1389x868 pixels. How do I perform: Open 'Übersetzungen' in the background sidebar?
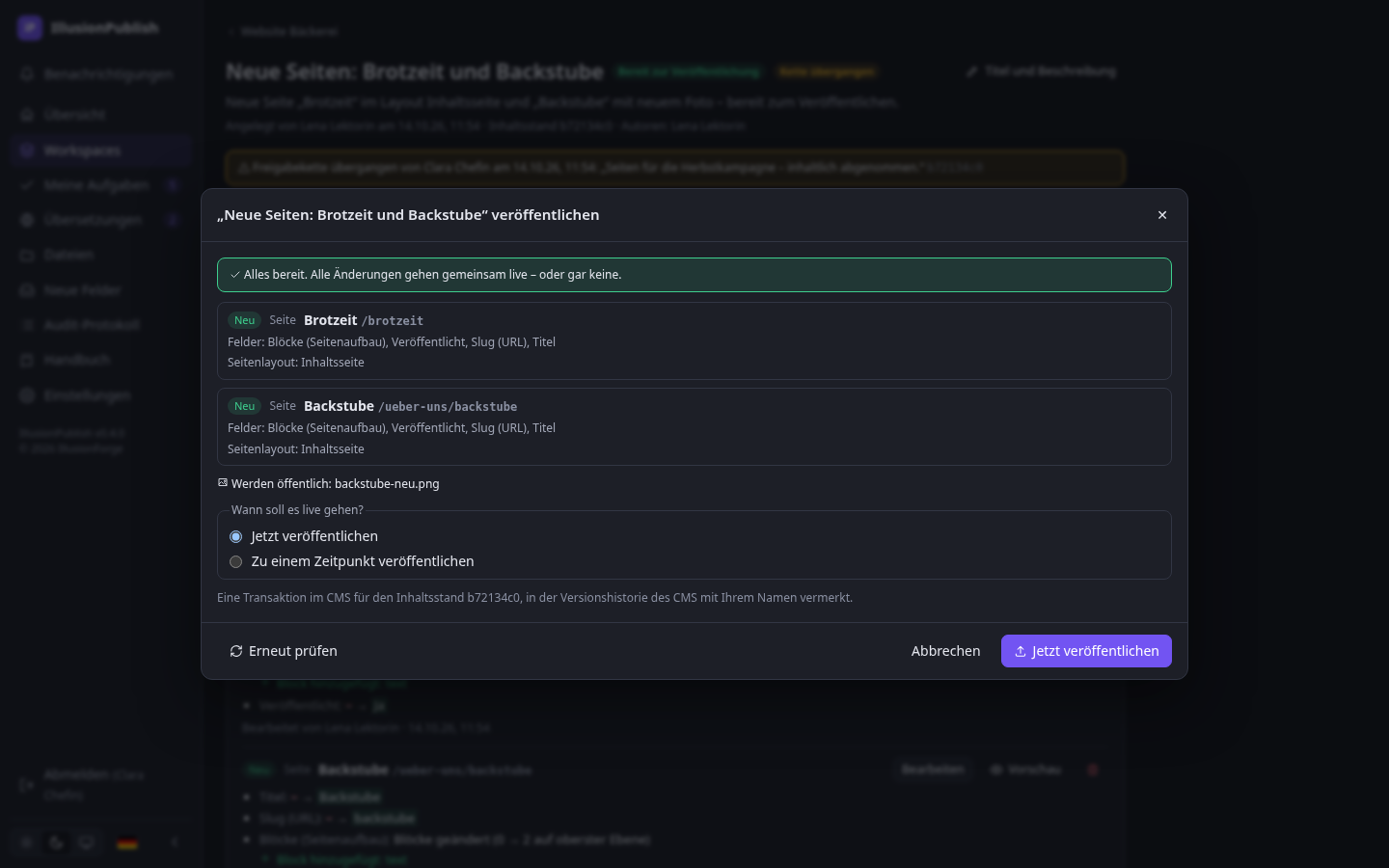[x=100, y=220]
